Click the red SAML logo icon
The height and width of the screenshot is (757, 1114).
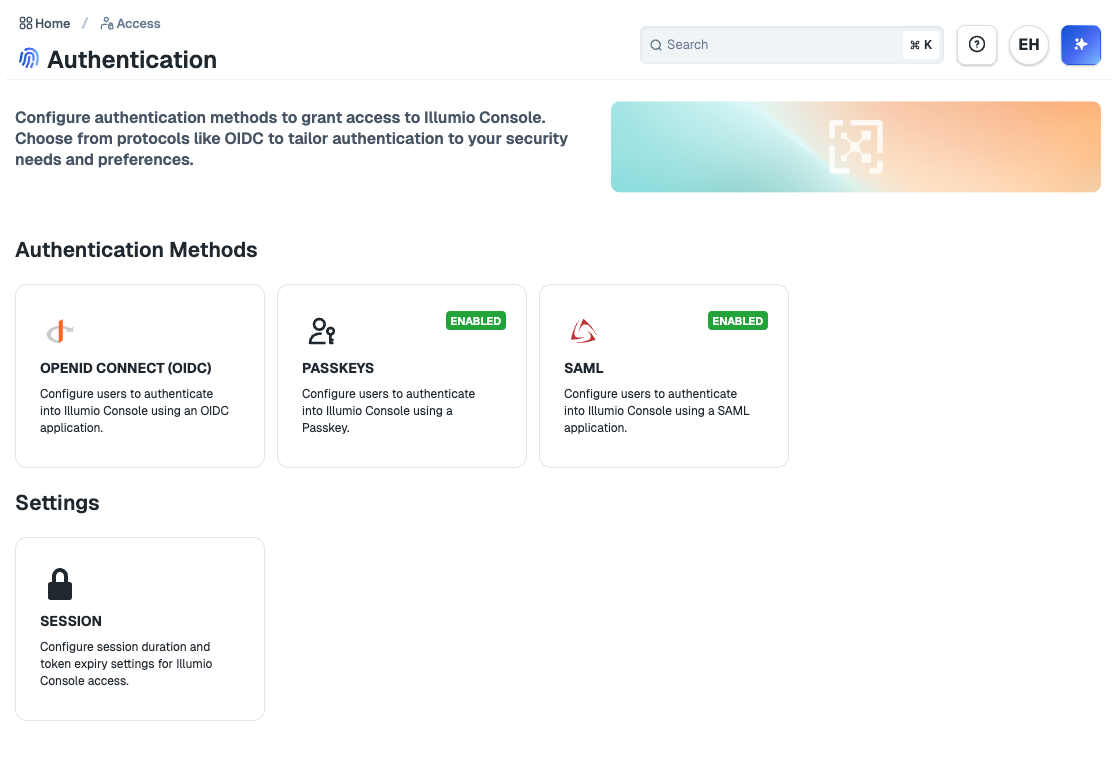(583, 331)
